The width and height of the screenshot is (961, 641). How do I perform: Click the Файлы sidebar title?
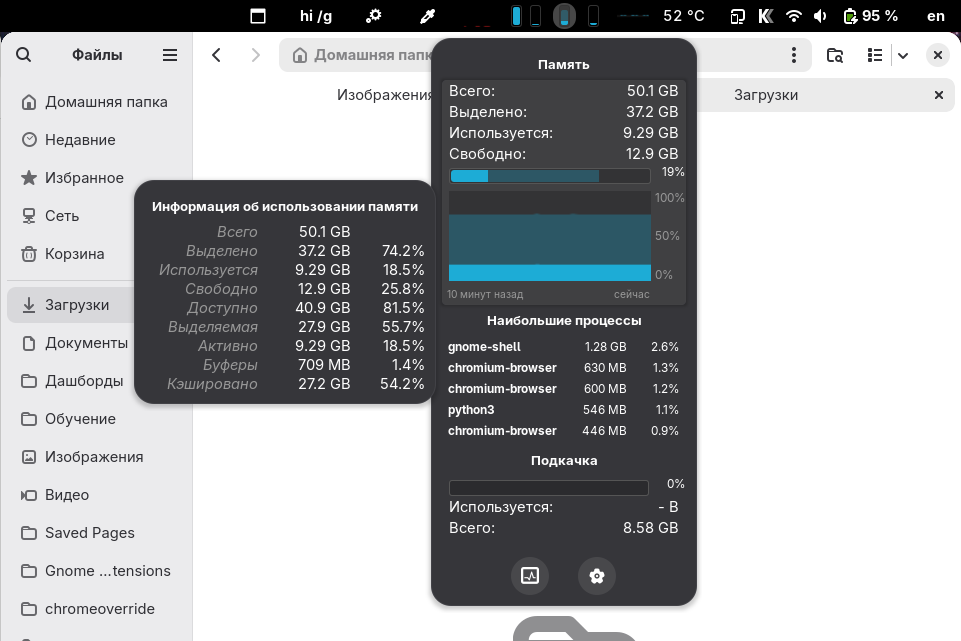point(97,55)
